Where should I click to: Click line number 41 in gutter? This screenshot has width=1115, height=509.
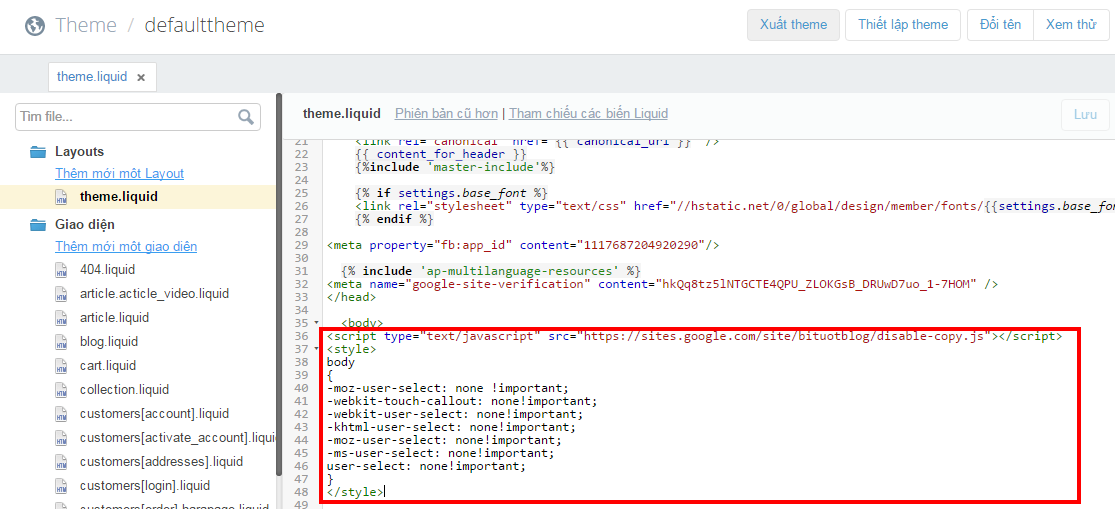coord(300,401)
